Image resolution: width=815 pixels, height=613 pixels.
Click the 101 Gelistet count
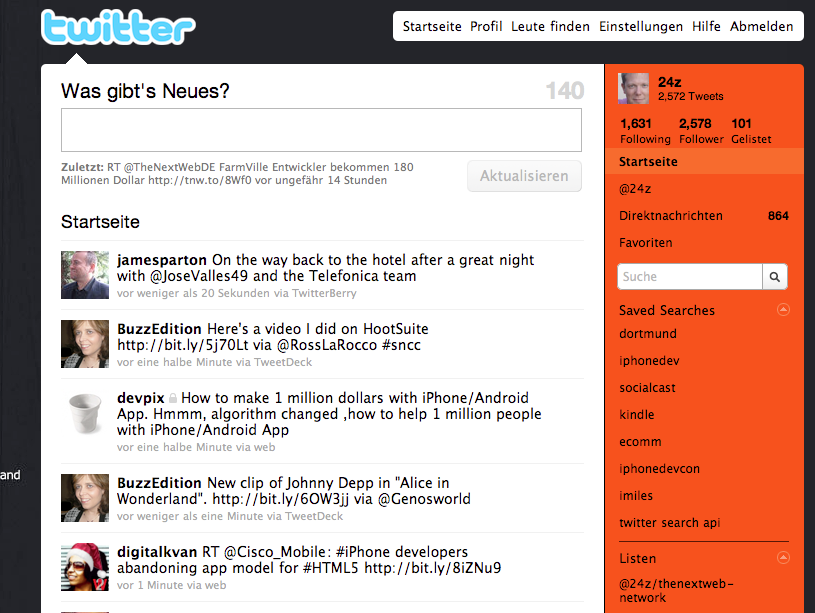coord(751,131)
